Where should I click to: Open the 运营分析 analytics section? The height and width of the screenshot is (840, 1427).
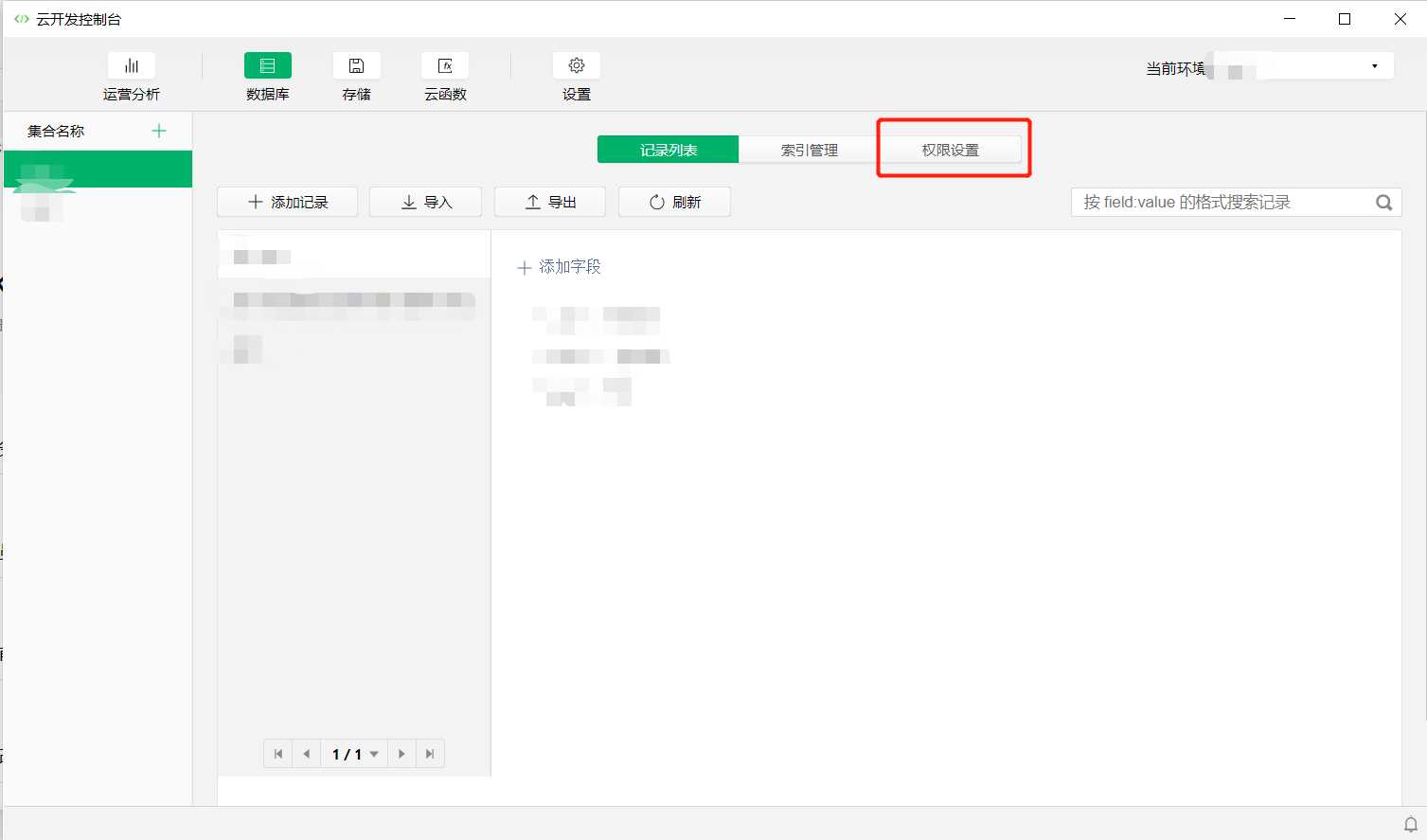132,77
